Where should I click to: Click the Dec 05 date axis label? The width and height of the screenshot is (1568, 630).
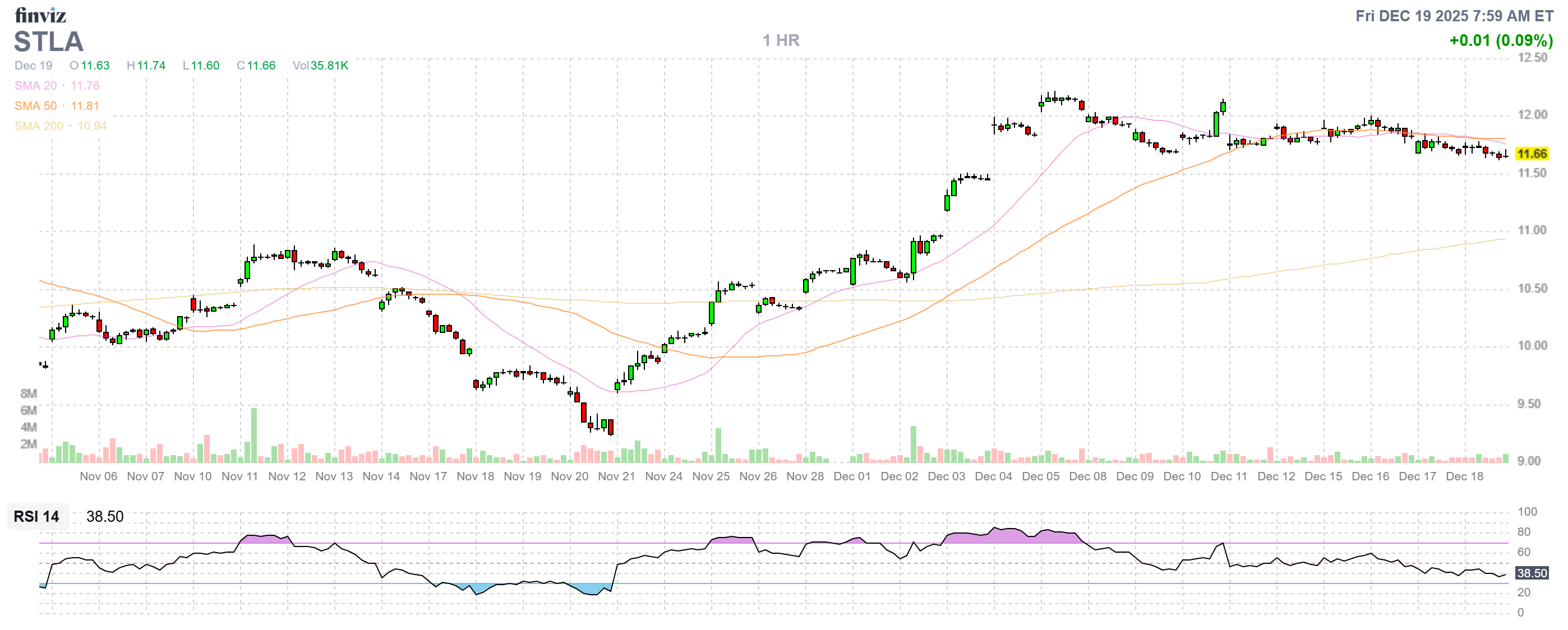tap(1040, 476)
